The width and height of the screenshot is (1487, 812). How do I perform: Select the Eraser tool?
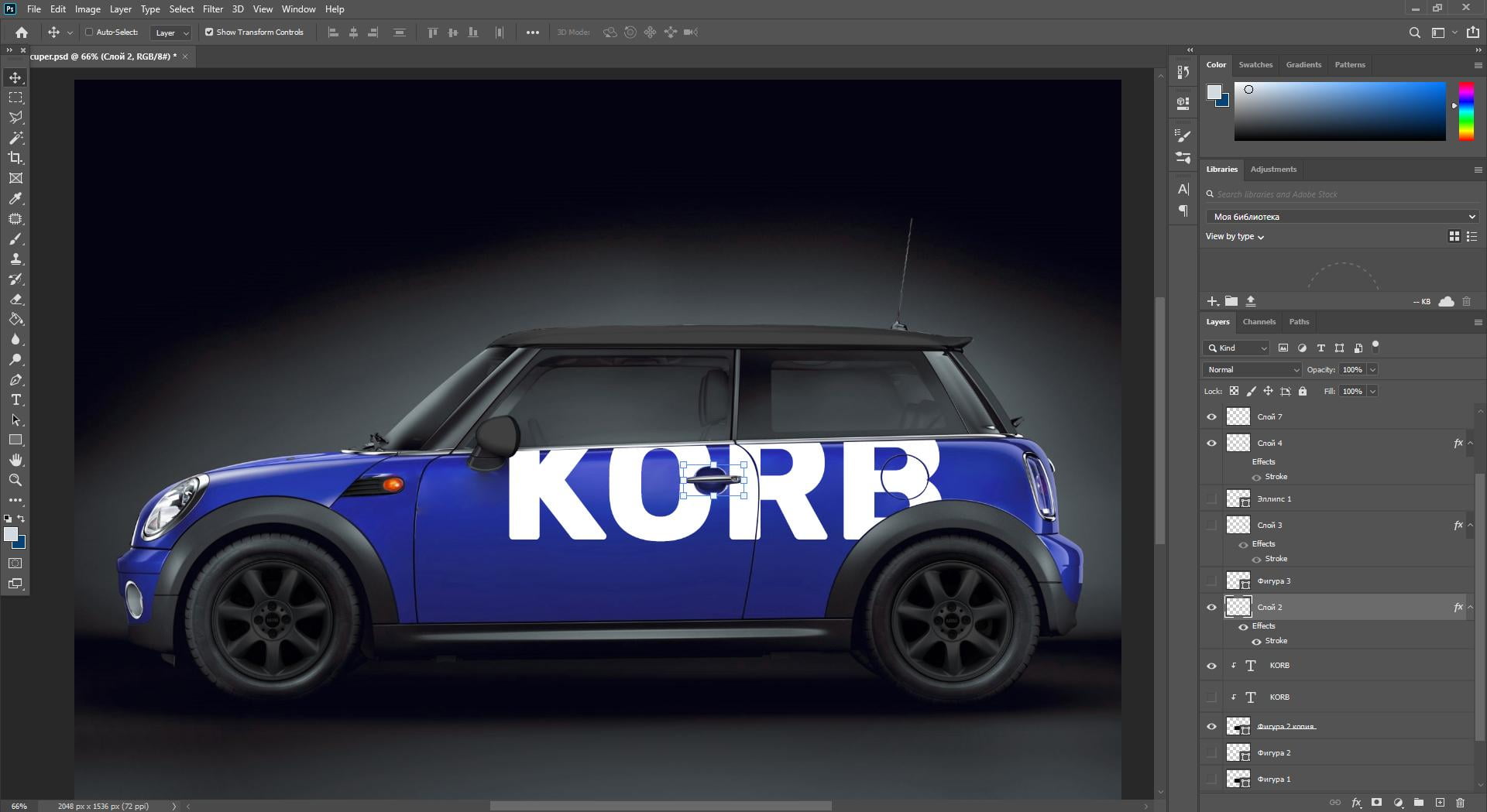(x=15, y=300)
